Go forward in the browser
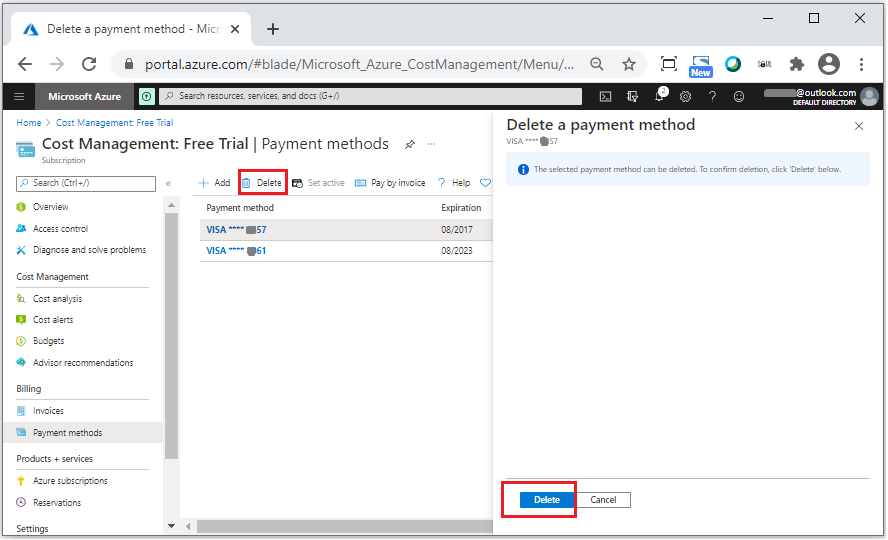The height and width of the screenshot is (540, 888). (57, 64)
